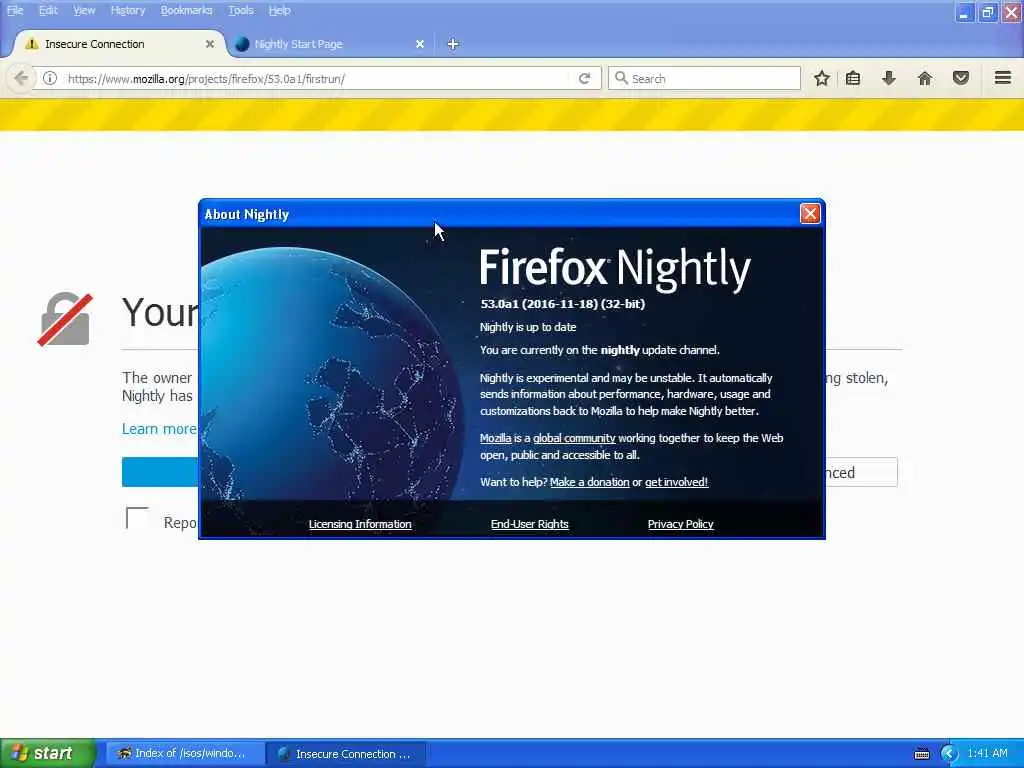
Task: Click the Nightly is up to date text
Action: (x=528, y=327)
